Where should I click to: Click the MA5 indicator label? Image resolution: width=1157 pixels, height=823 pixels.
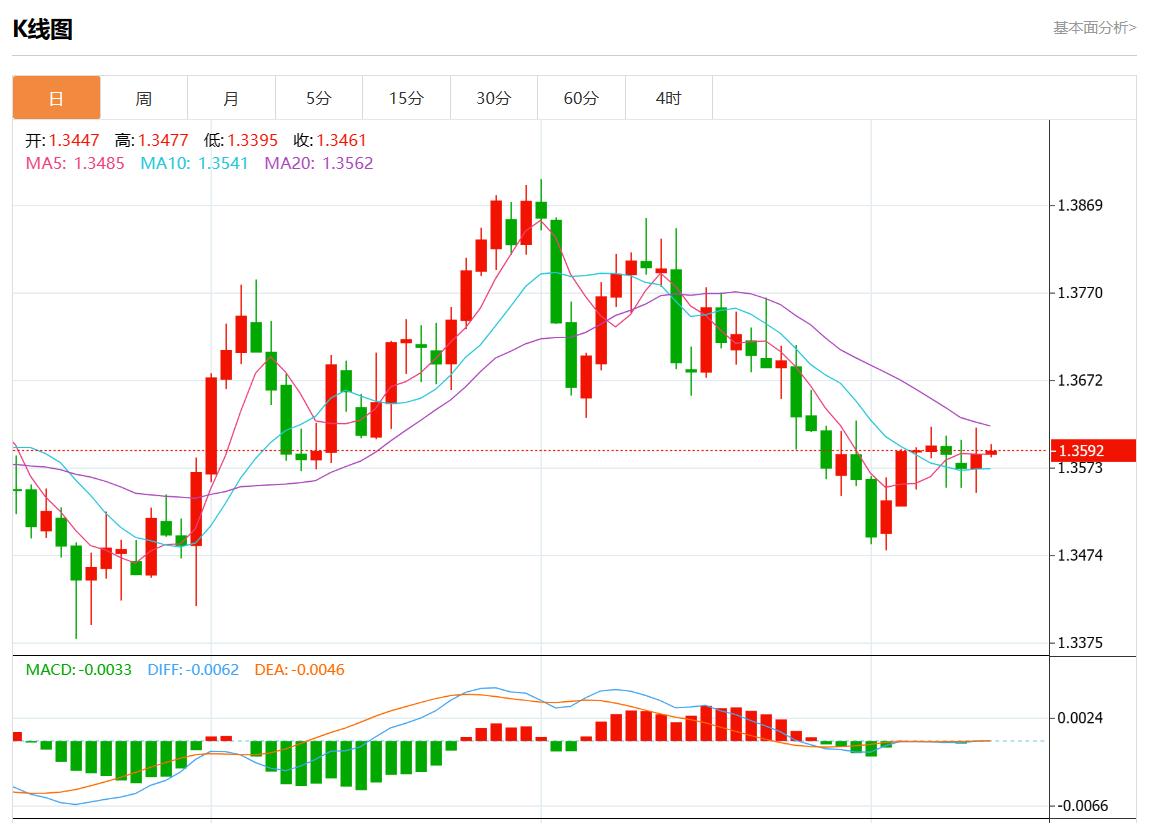(x=75, y=163)
